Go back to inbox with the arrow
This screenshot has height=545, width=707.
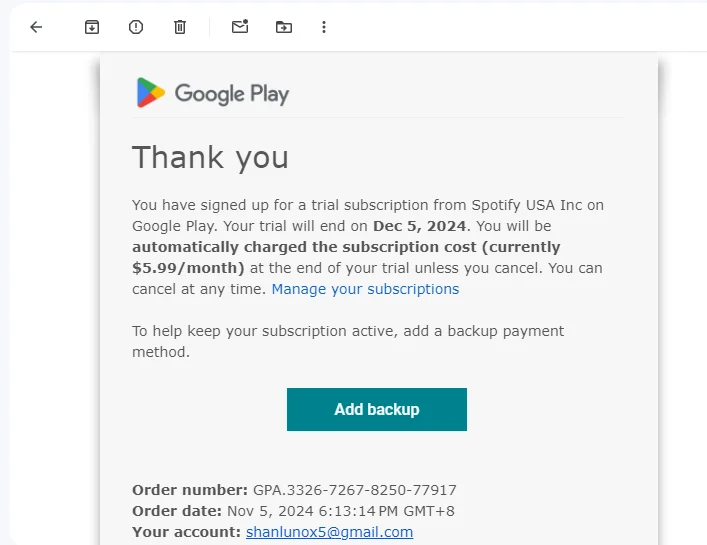[x=36, y=27]
